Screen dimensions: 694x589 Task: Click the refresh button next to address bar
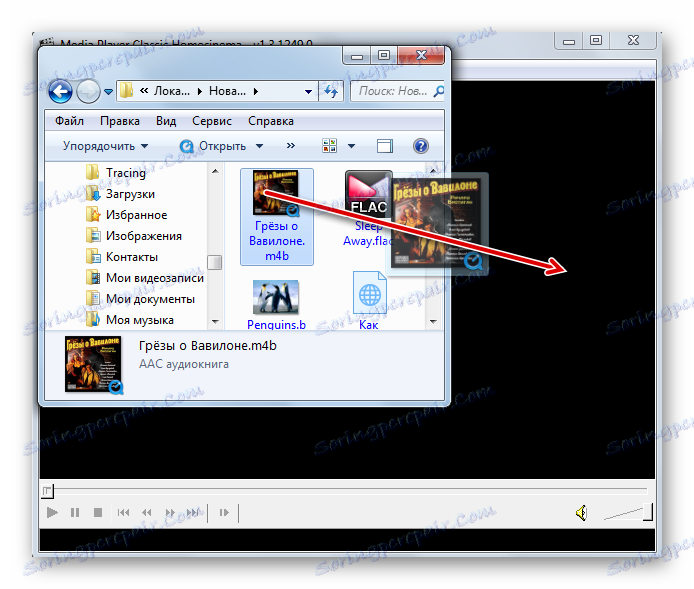[331, 92]
